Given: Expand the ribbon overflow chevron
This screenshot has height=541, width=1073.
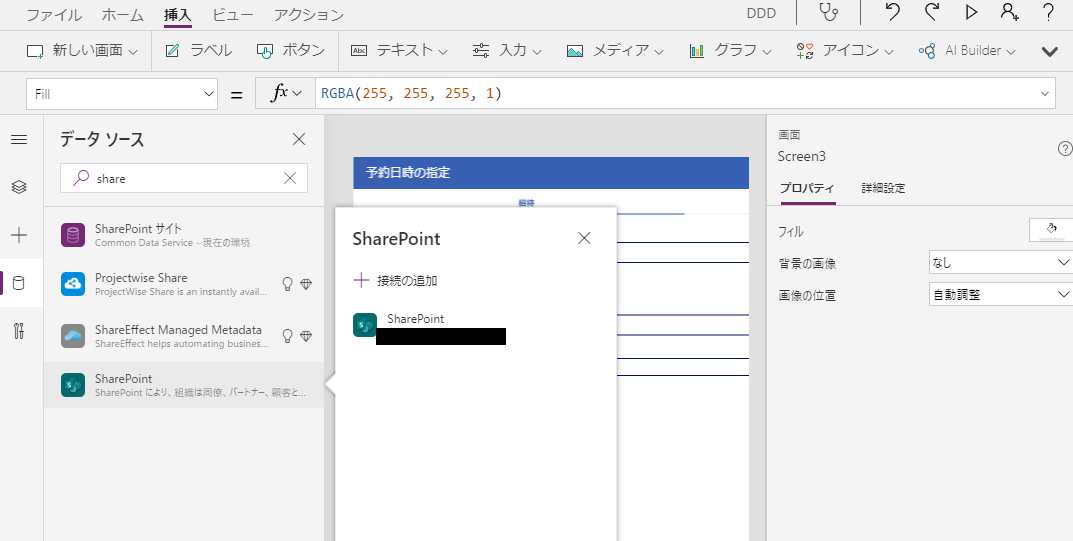Looking at the screenshot, I should 1049,51.
